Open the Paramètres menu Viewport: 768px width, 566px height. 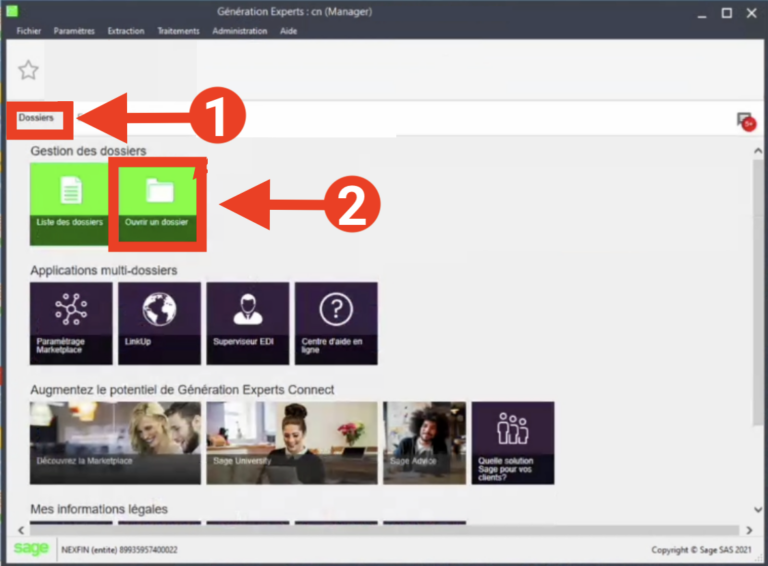click(74, 31)
